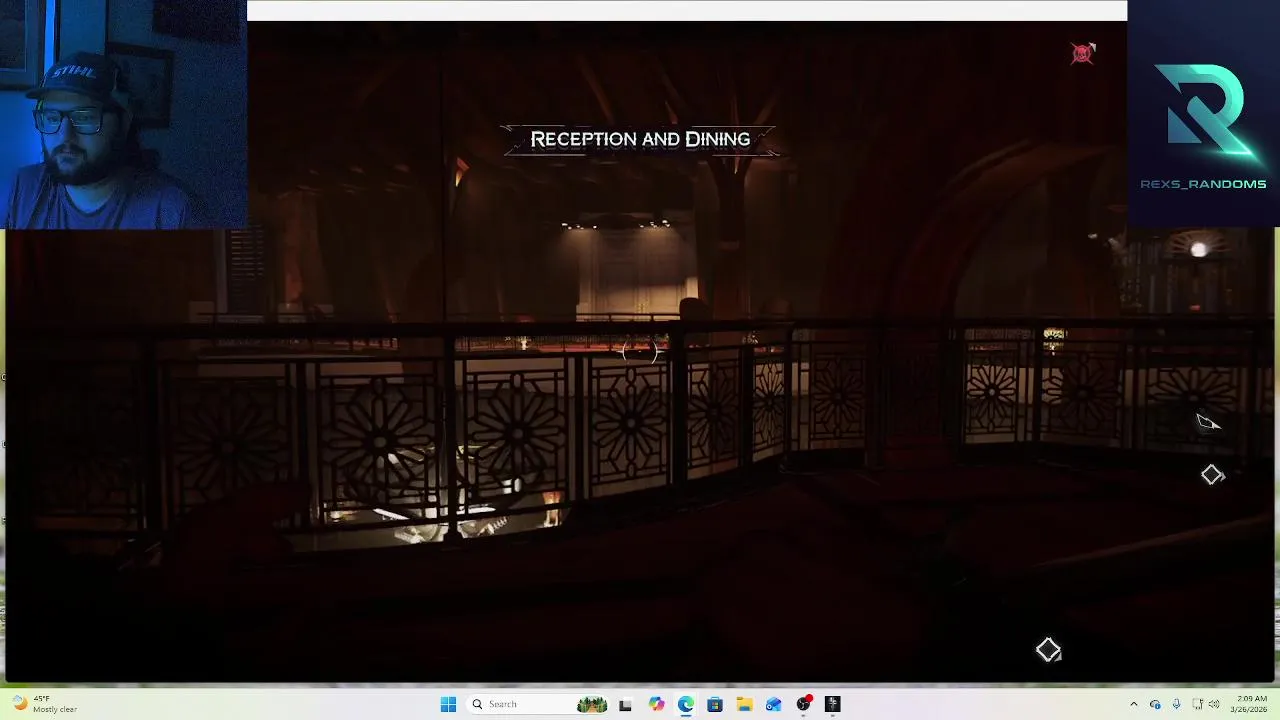1280x720 pixels.
Task: Open the weather widget showing 45°F
Action: 45,704
